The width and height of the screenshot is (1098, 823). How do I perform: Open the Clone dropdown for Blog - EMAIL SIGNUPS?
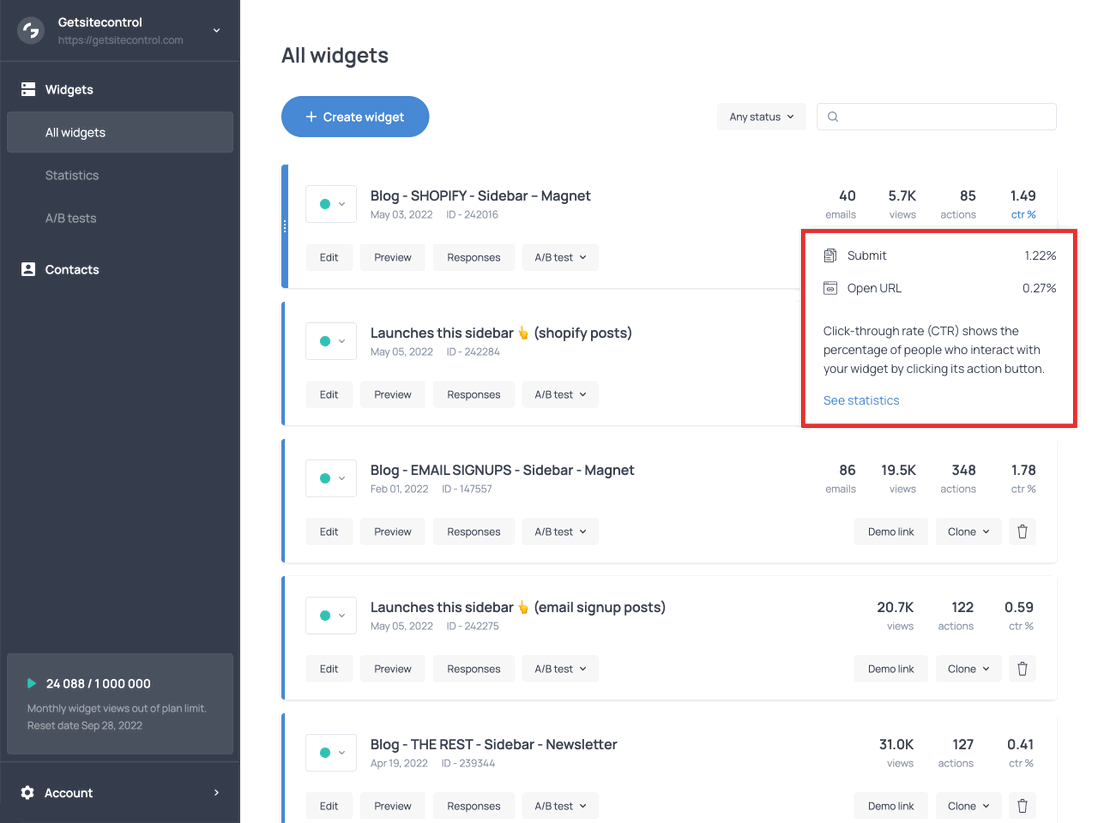click(x=967, y=531)
